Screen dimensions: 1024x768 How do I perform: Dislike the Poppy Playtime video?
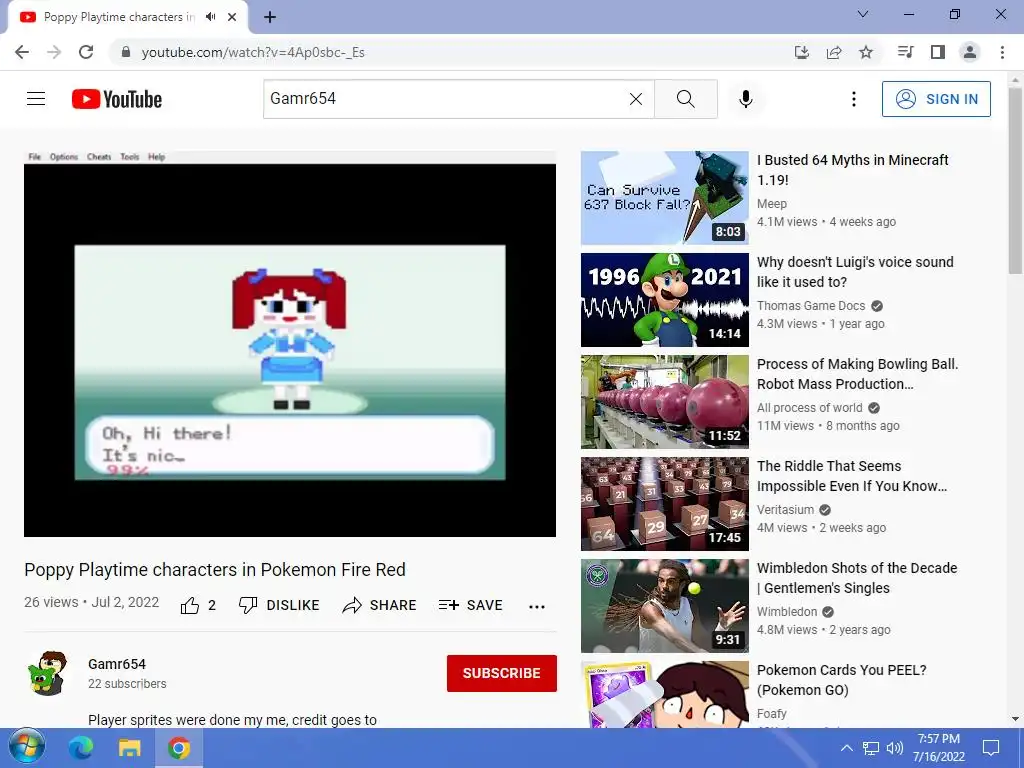tap(279, 605)
